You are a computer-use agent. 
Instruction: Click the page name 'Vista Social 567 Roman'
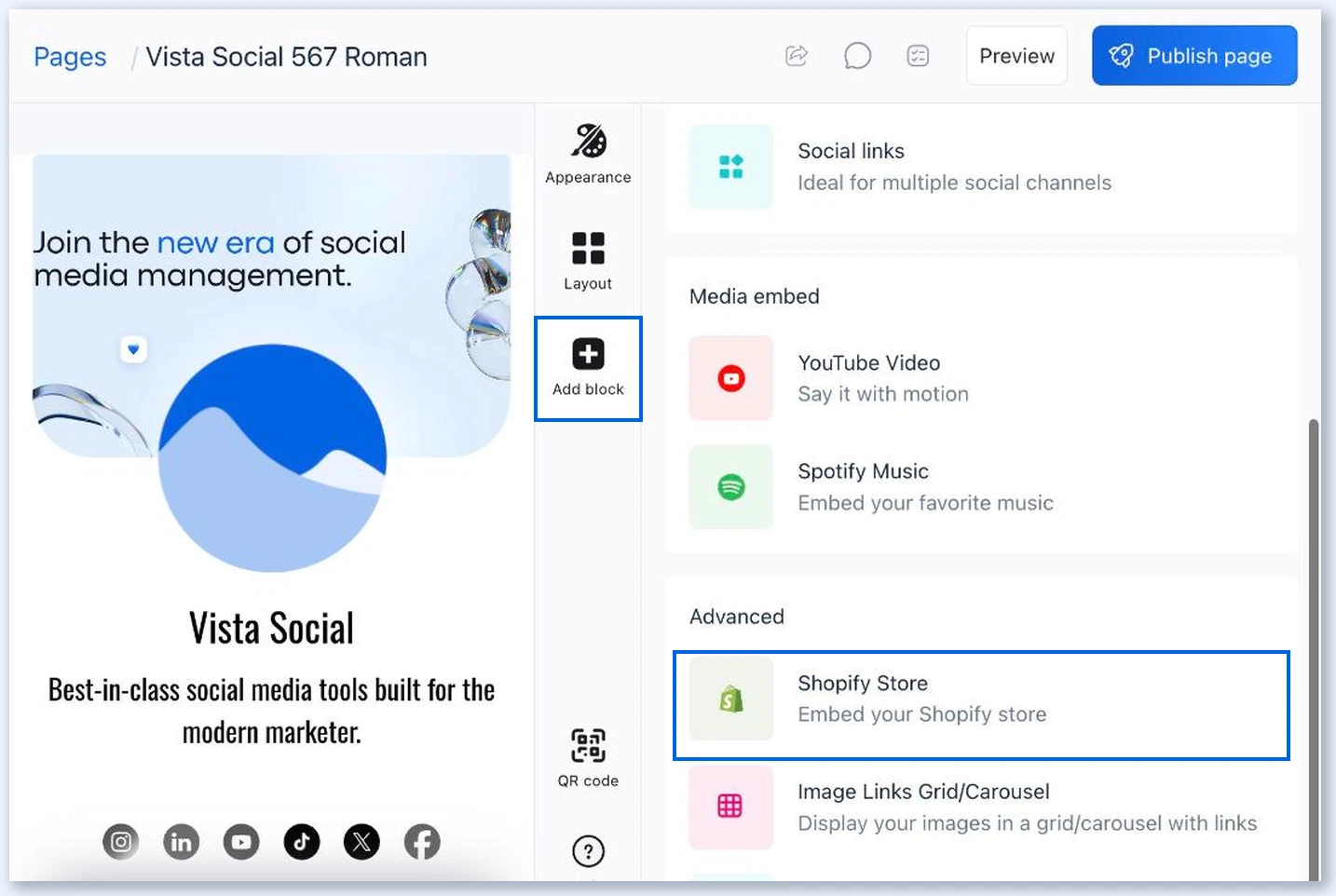286,57
